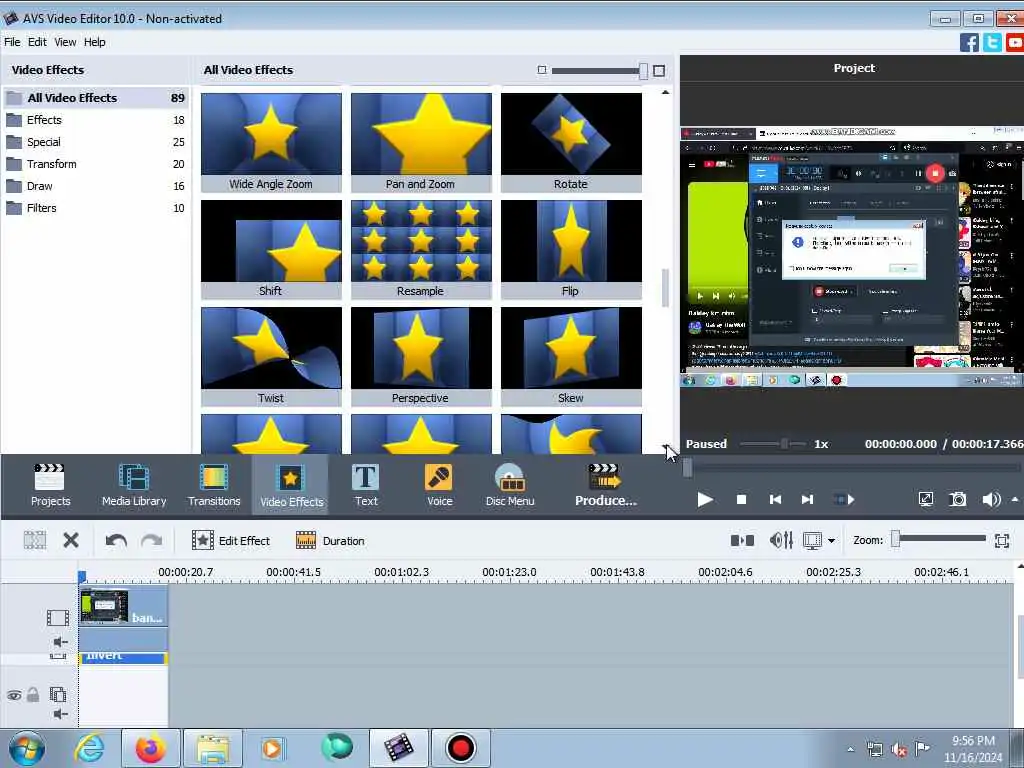1024x768 pixels.
Task: Delete selected item with X icon
Action: tap(71, 540)
